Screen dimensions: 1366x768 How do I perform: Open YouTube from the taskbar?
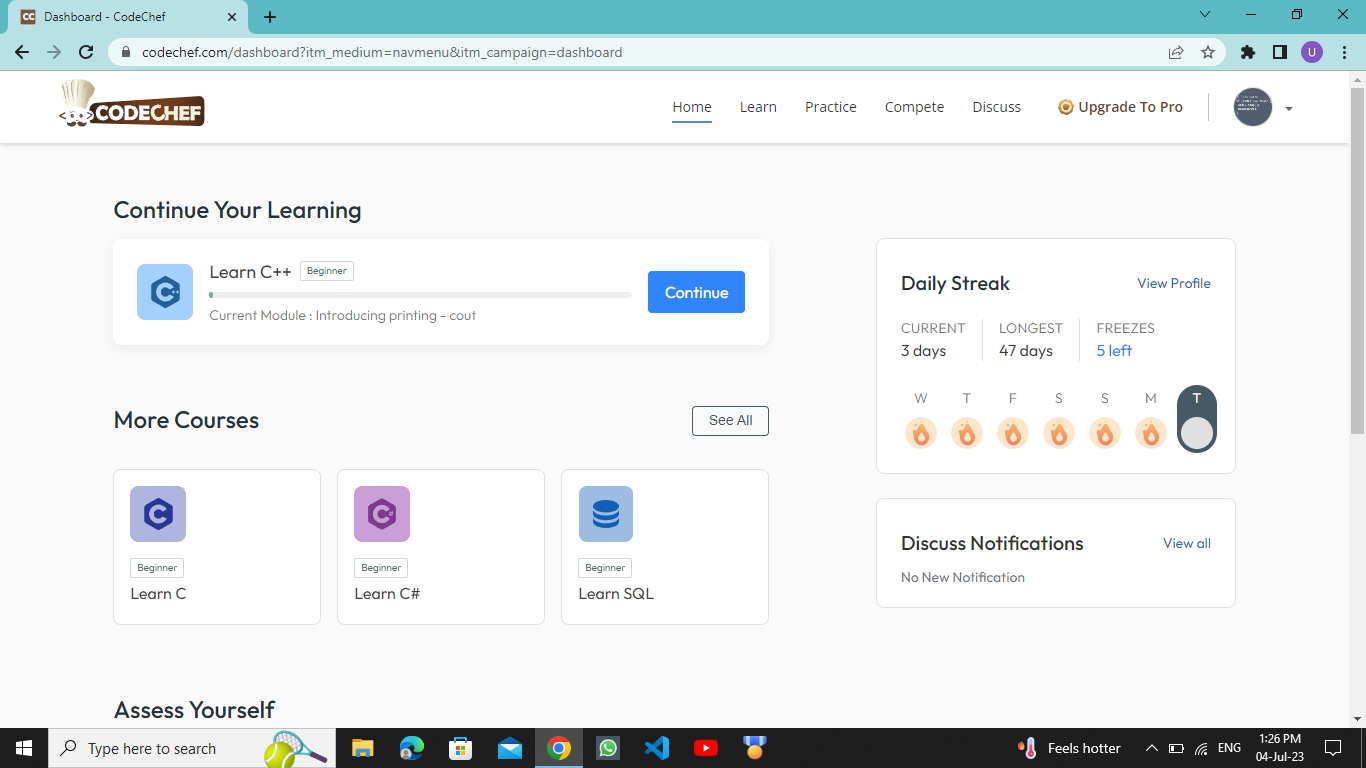706,748
